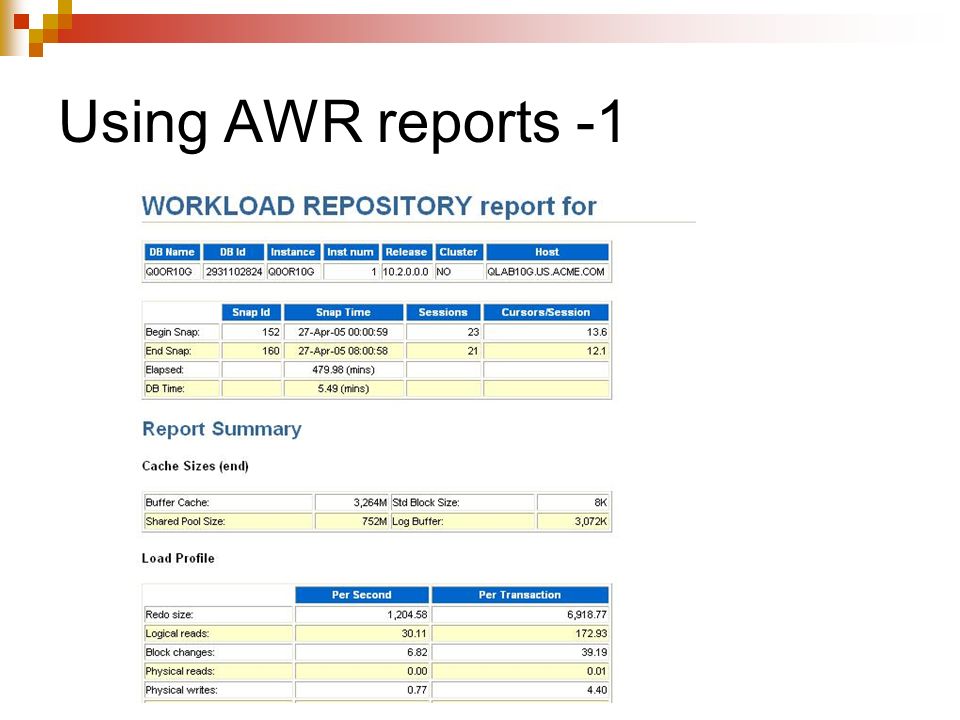
Task: Click redo size per second 1,204.58
Action: click(x=407, y=615)
